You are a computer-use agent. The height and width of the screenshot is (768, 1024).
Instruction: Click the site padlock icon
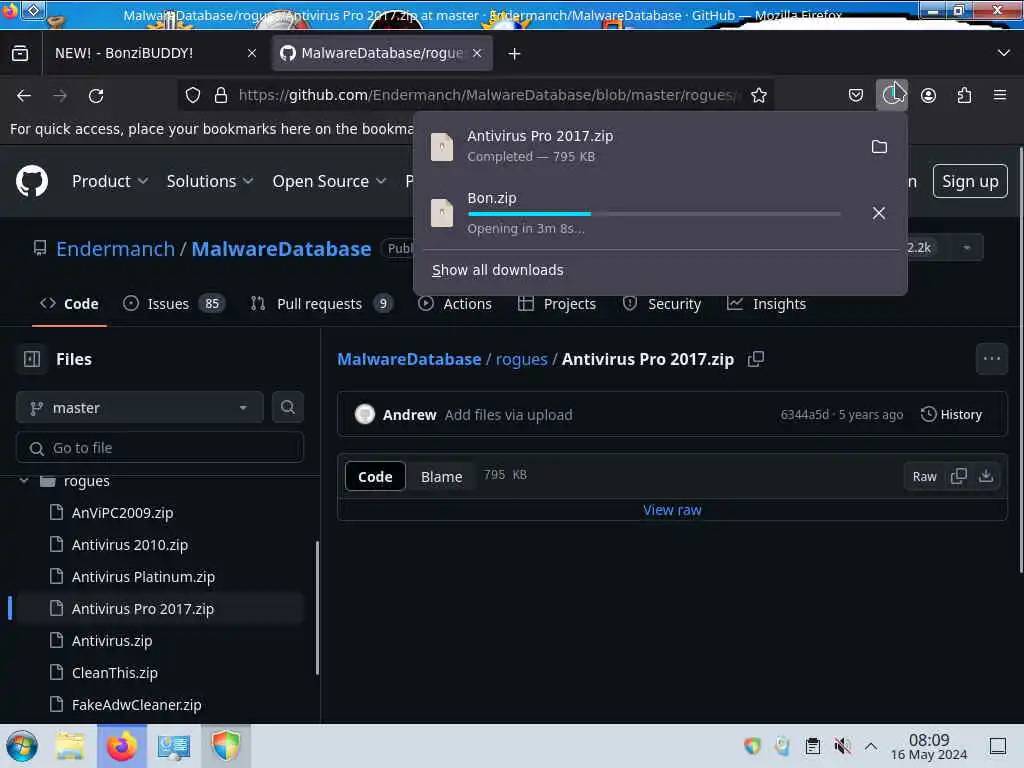coord(221,95)
